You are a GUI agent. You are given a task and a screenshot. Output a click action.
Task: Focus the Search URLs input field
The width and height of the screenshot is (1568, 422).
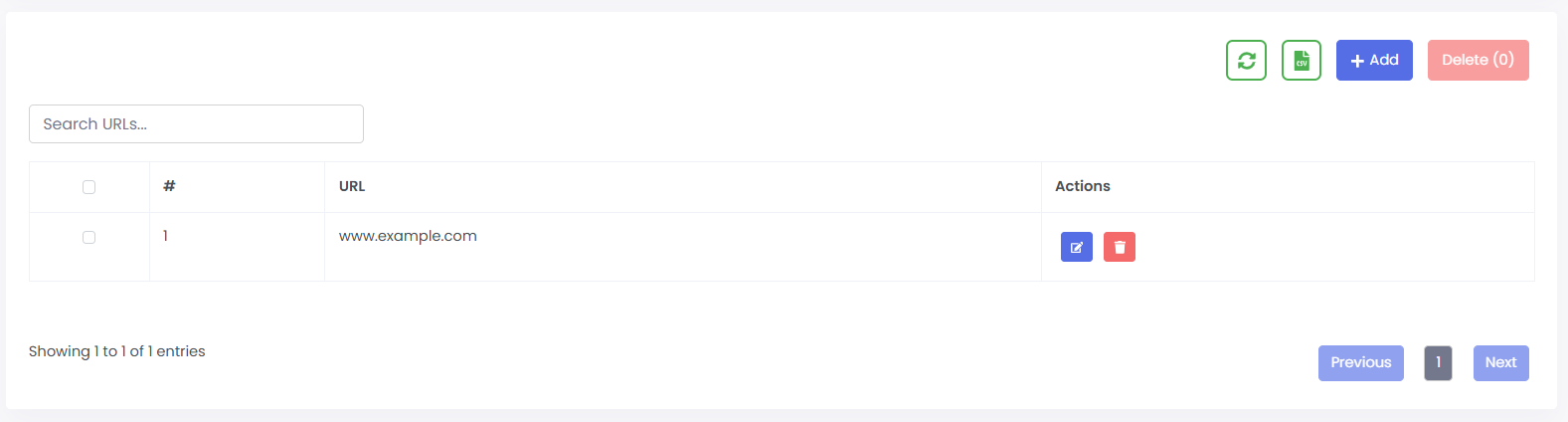click(196, 124)
